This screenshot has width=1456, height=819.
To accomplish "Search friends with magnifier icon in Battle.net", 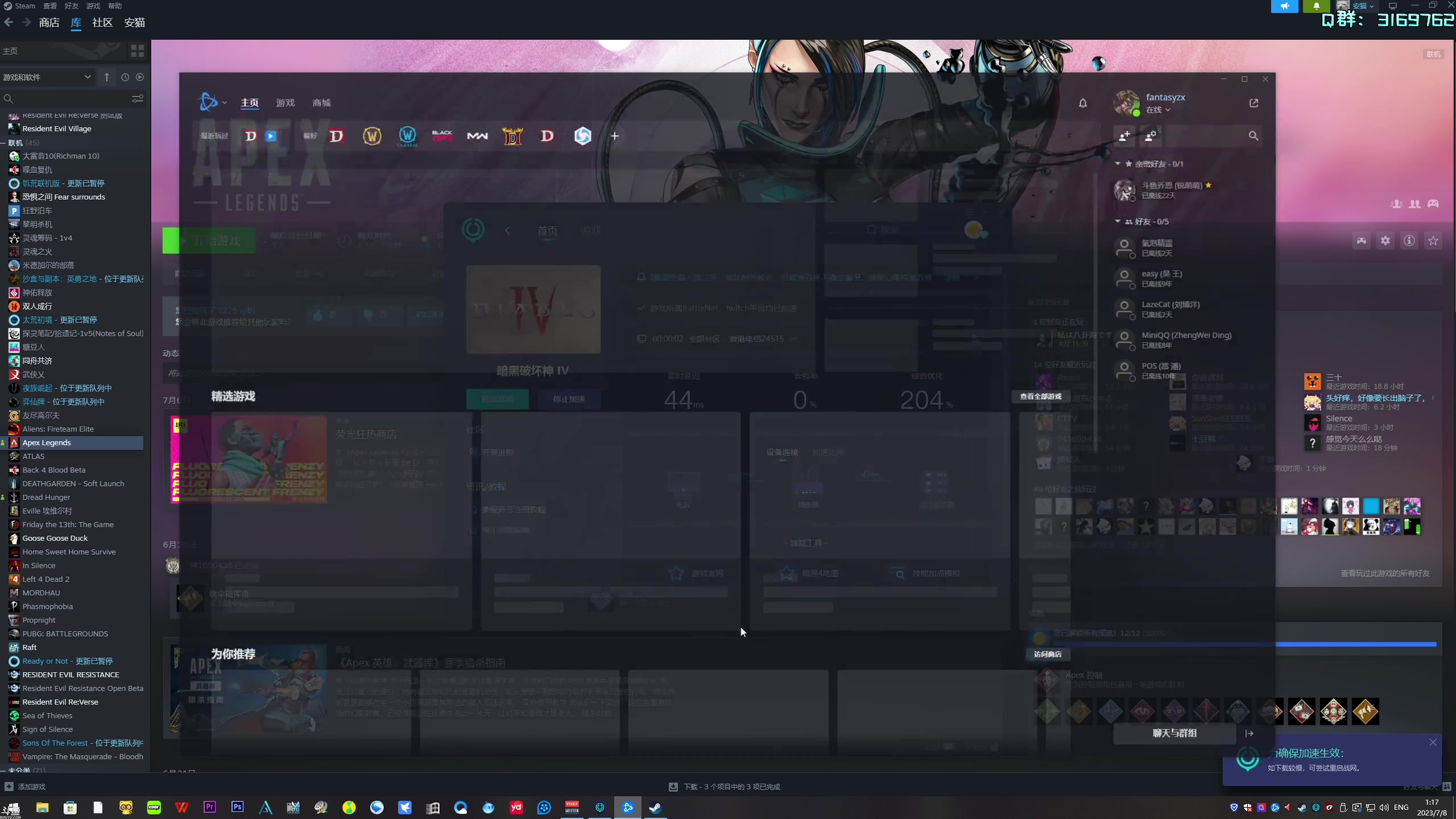I will click(x=1253, y=136).
